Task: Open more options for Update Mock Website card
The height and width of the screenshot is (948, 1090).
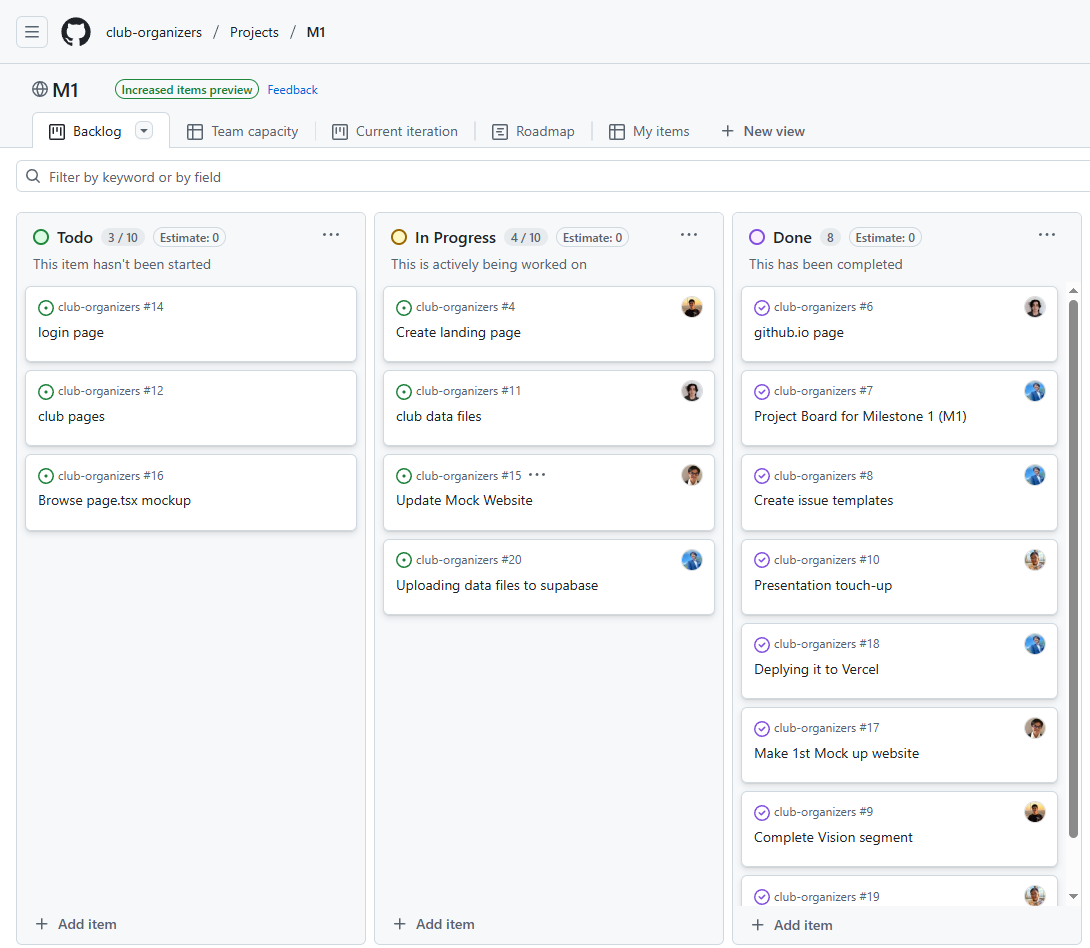Action: click(x=537, y=476)
